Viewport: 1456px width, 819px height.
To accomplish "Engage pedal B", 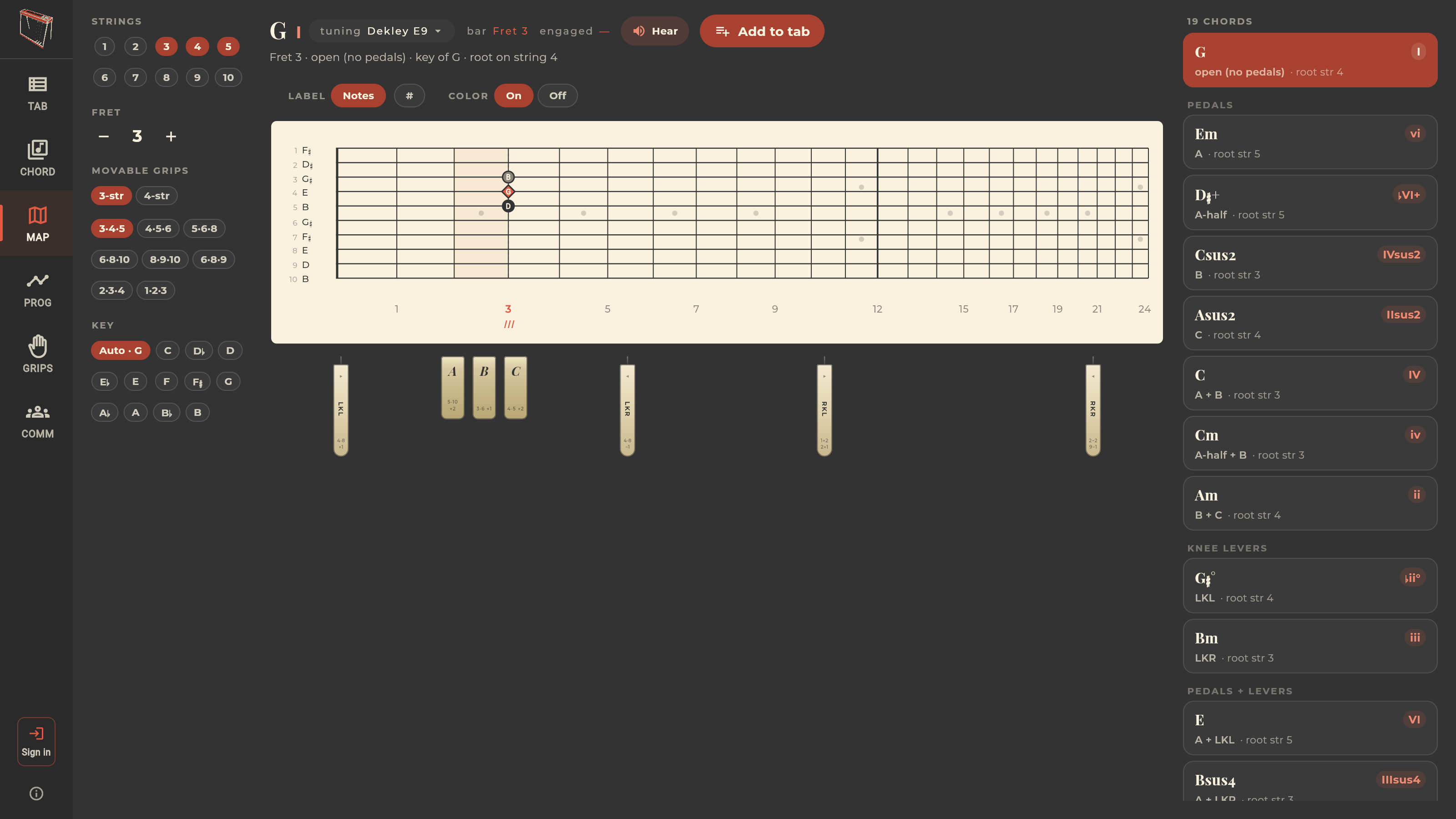I will pos(485,388).
